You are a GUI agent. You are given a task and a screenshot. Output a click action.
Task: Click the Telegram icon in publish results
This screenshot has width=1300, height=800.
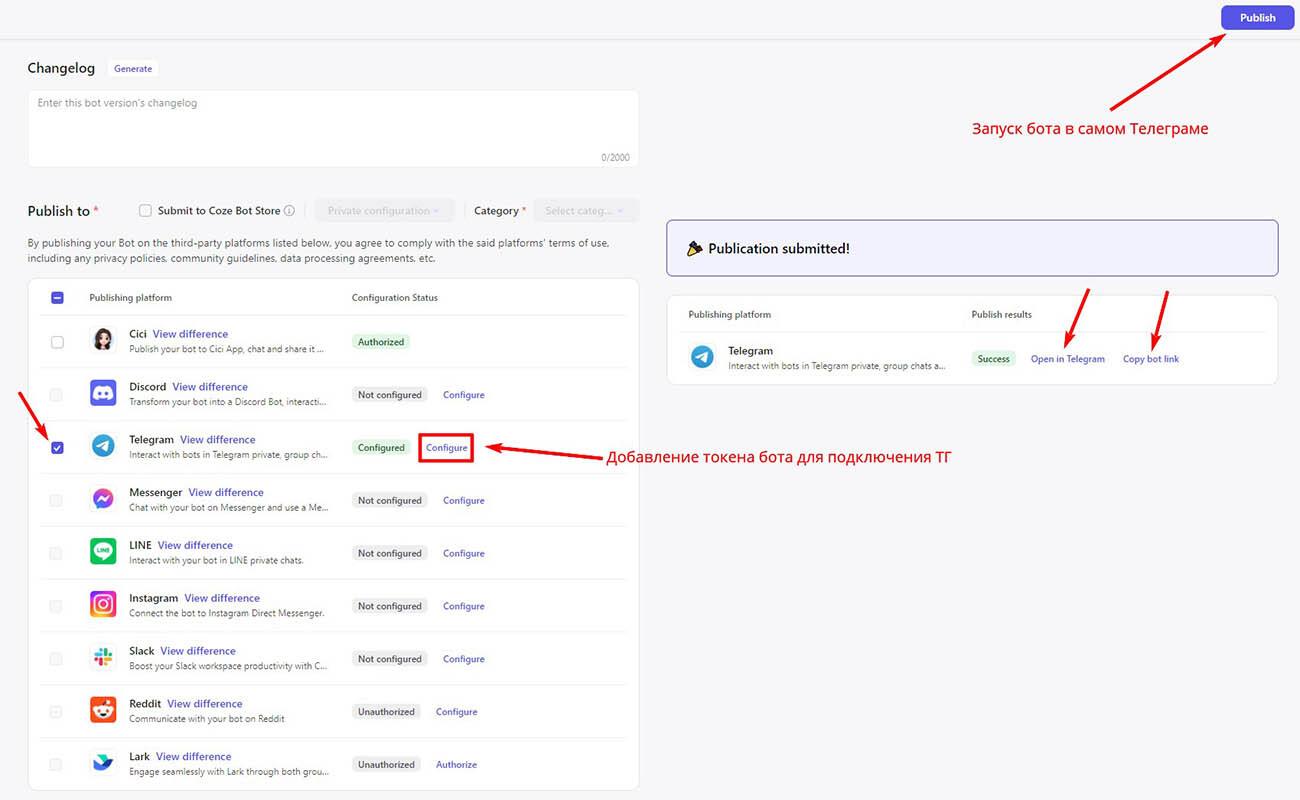tap(703, 358)
